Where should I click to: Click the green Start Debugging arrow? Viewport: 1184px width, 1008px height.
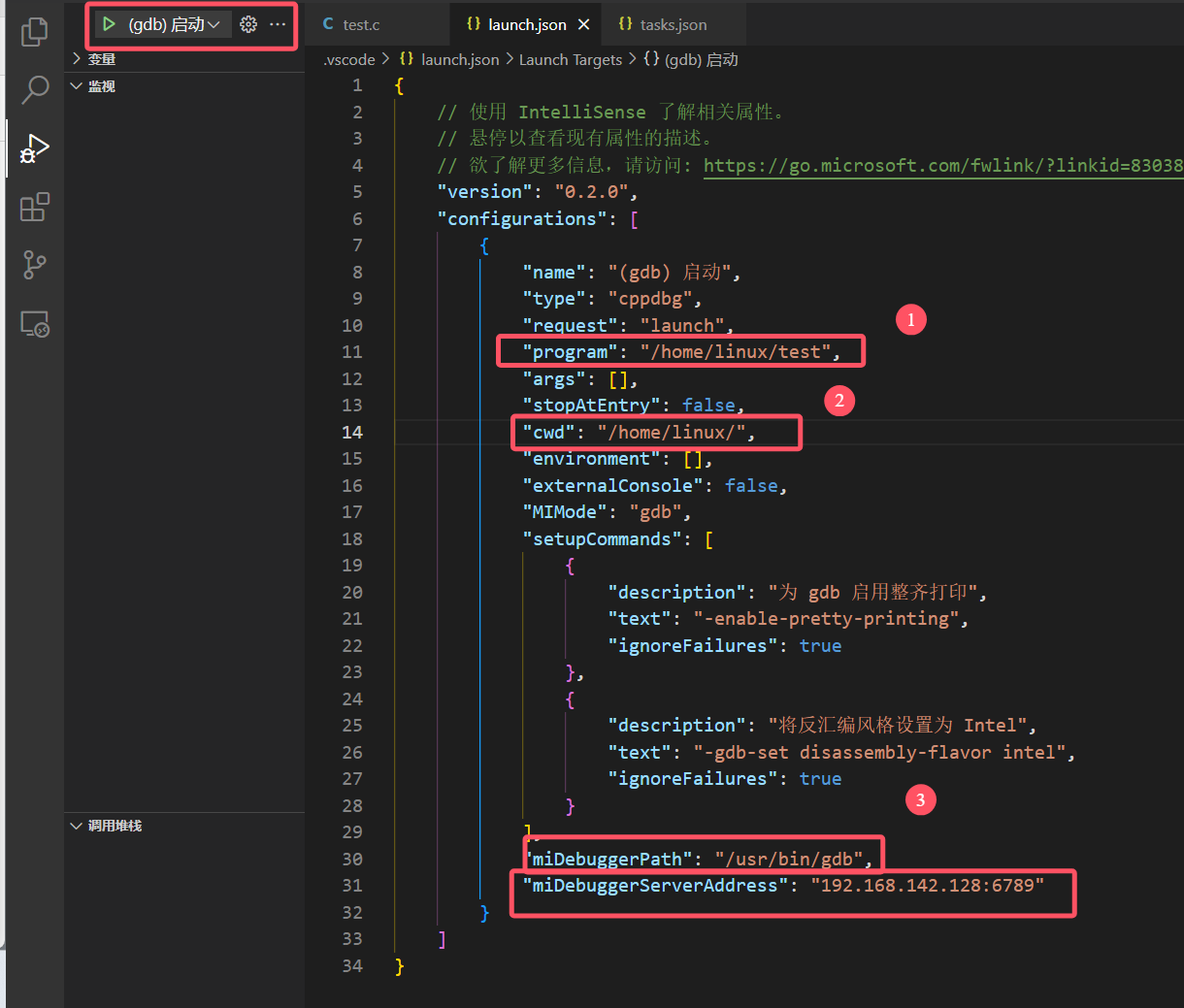(110, 24)
